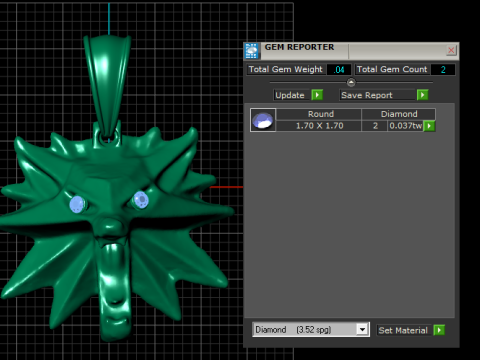Select the left blue eye gem on pendant
The height and width of the screenshot is (360, 480).
point(77,204)
